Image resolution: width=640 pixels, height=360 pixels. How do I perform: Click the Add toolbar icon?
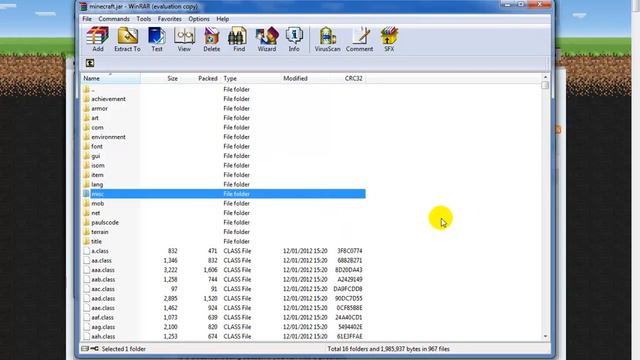click(x=98, y=39)
